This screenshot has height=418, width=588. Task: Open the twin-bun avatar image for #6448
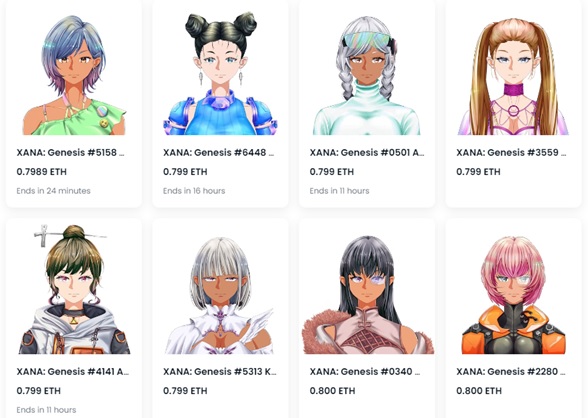tap(220, 74)
